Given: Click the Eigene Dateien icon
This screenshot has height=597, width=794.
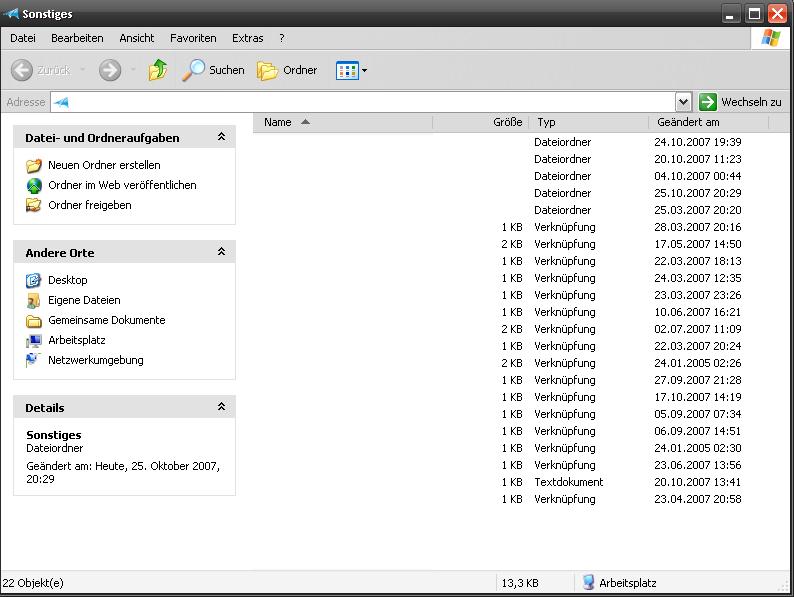Looking at the screenshot, I should 34,300.
